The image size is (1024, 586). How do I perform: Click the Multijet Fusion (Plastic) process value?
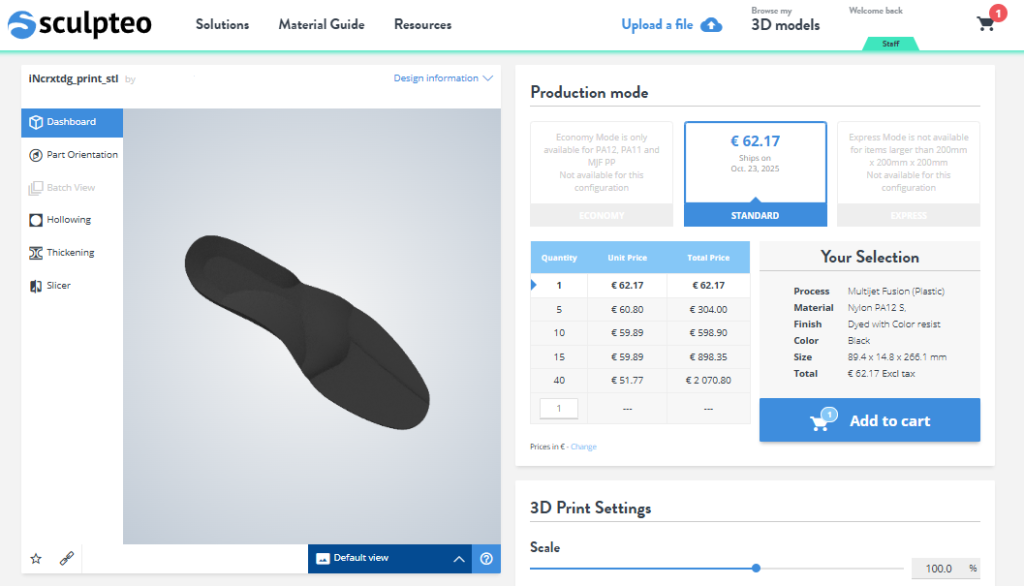(x=896, y=291)
